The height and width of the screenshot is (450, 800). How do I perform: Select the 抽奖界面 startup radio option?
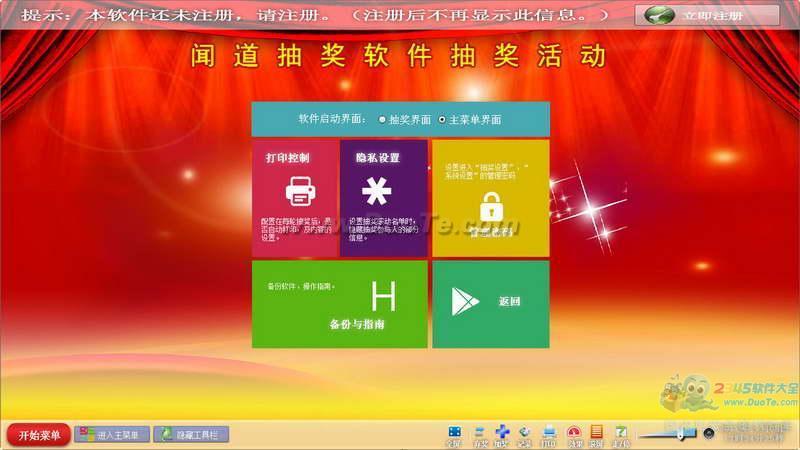point(382,119)
